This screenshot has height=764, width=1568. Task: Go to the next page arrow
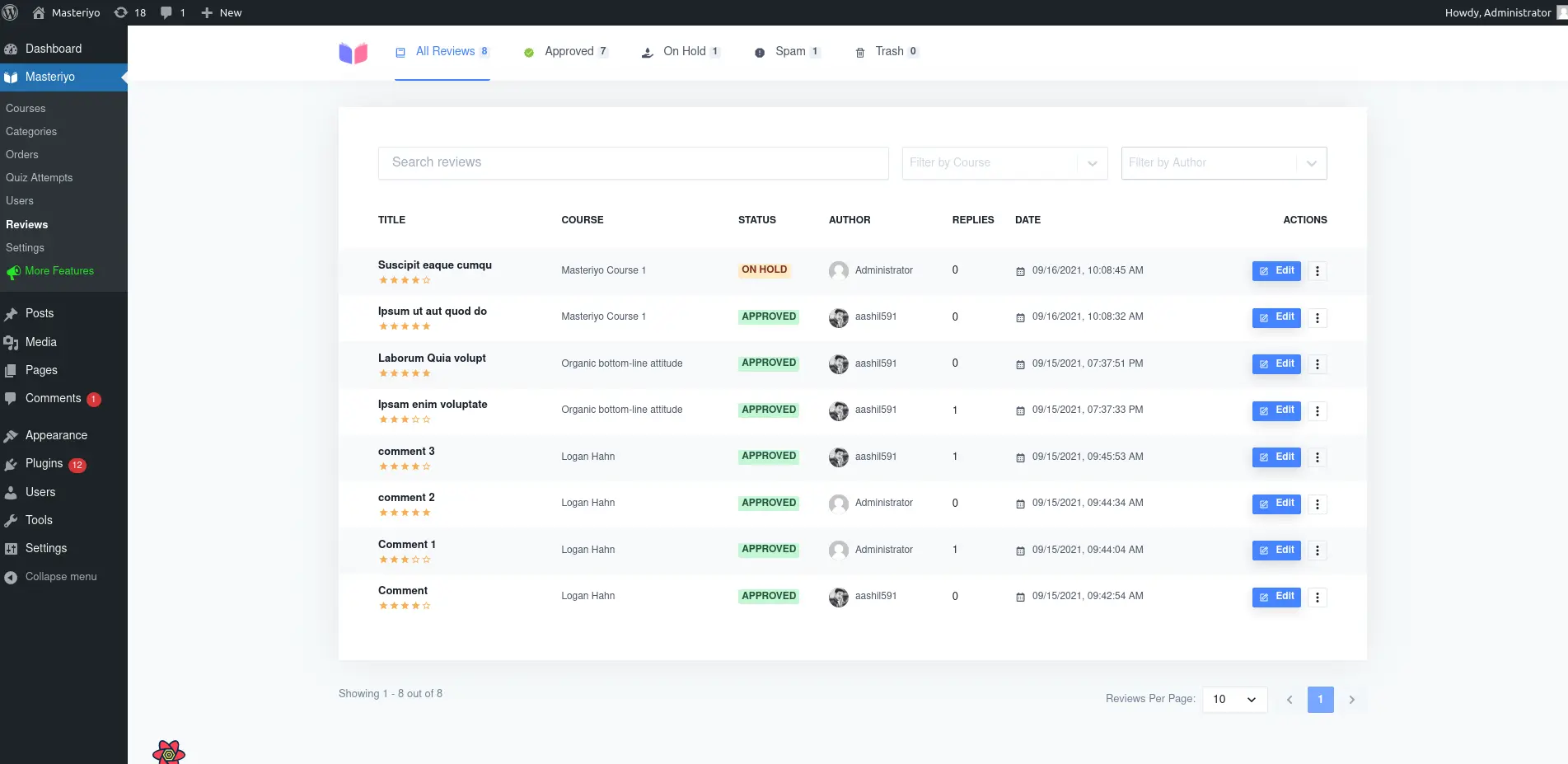(x=1351, y=700)
